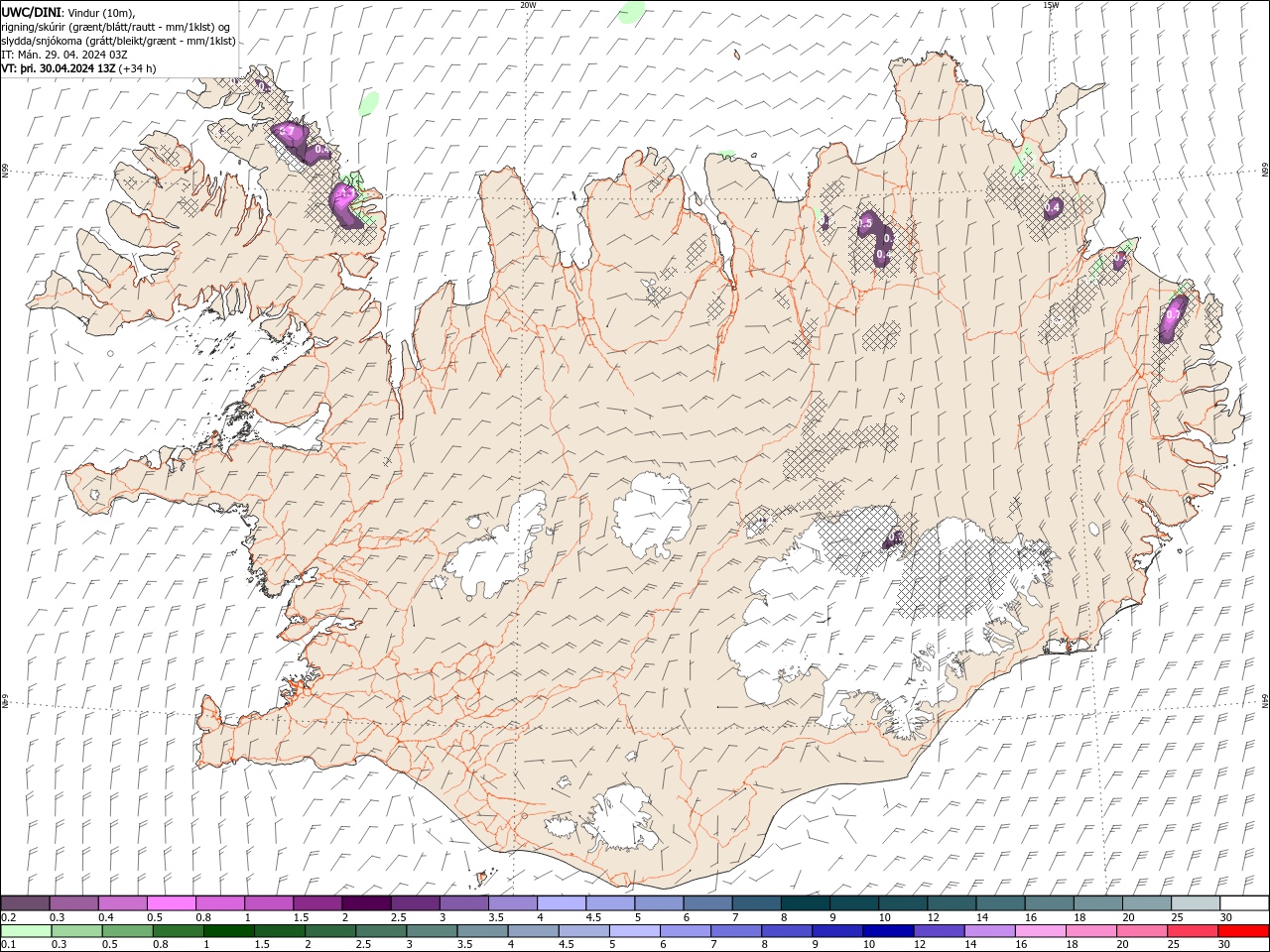Viewport: 1270px width, 952px height.
Task: Pick the dark teal snow swatch labeled 8
Action: [806, 902]
